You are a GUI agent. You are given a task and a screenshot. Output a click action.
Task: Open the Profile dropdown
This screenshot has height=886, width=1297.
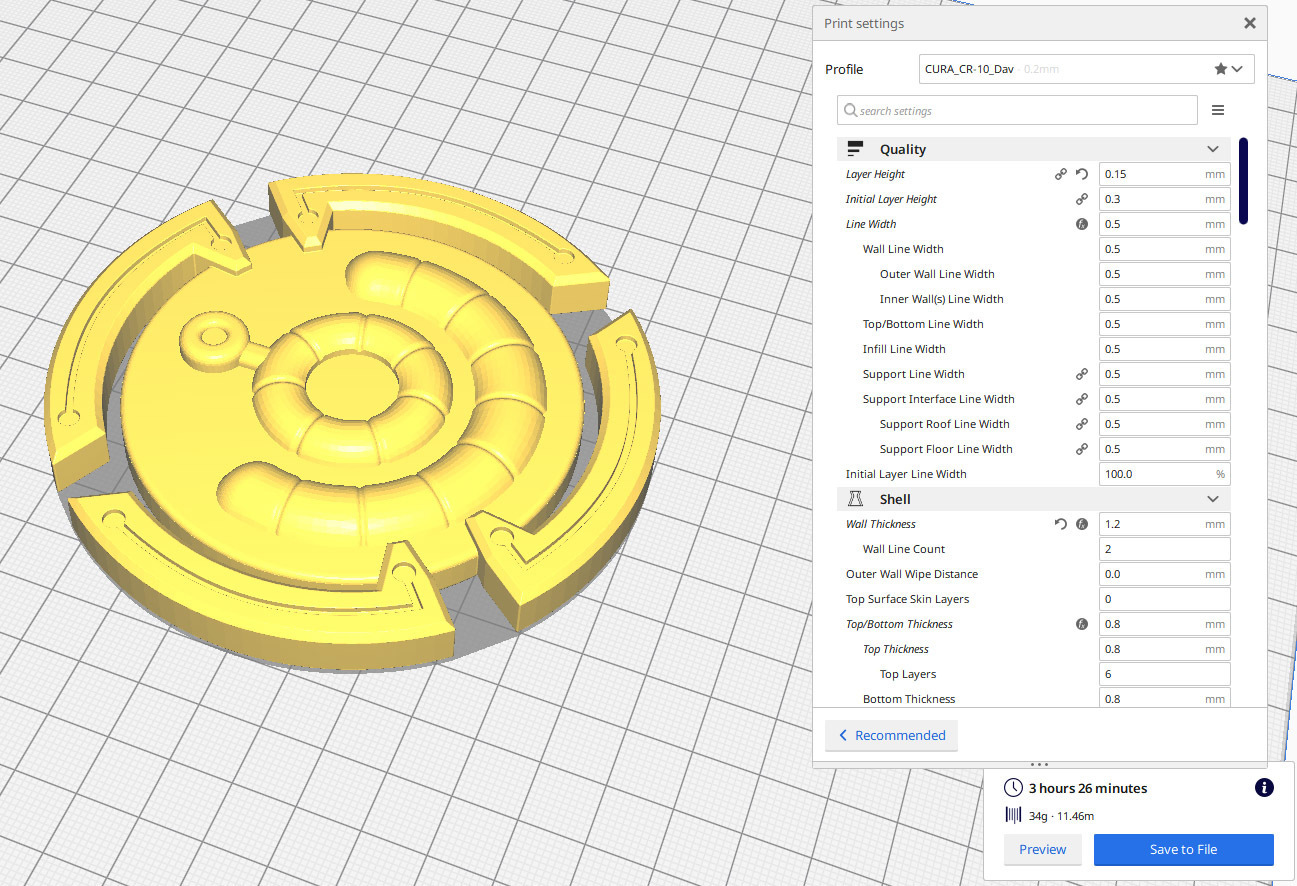coord(1086,69)
